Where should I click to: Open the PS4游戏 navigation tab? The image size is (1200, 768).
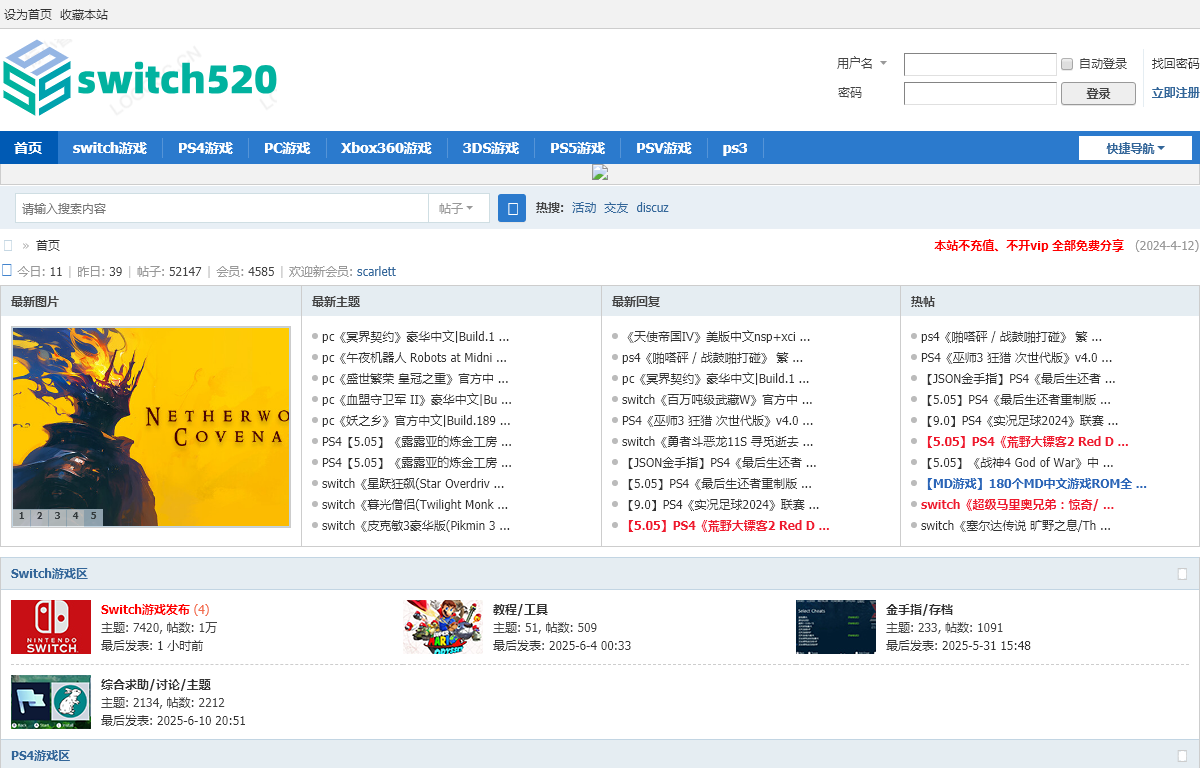coord(205,148)
